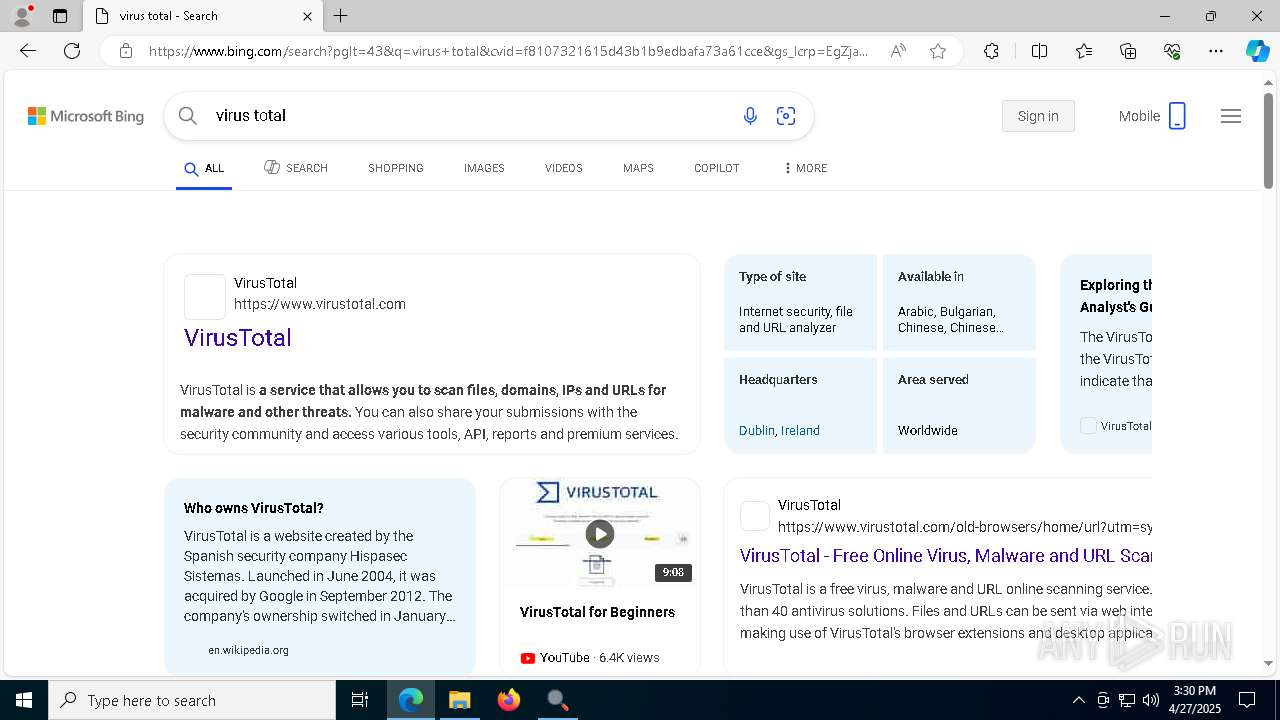Go to Microsoft Bing homepage logo
1280x720 pixels.
tap(86, 116)
